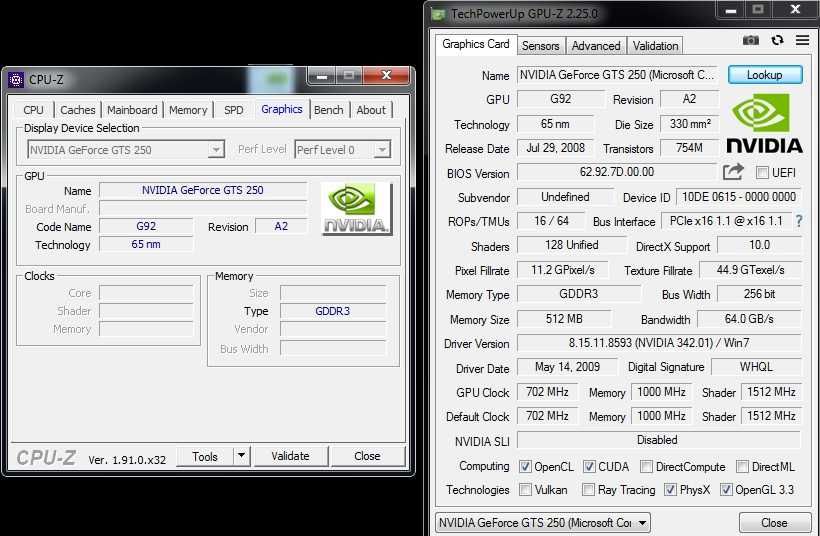This screenshot has height=536, width=820.
Task: Open the GPU-Z hamburger menu
Action: (802, 40)
